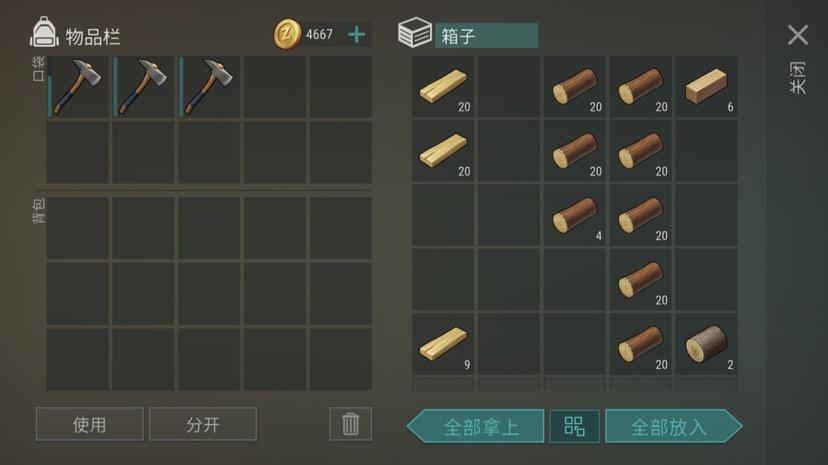Select the log stack with quantity 4

click(x=575, y=215)
